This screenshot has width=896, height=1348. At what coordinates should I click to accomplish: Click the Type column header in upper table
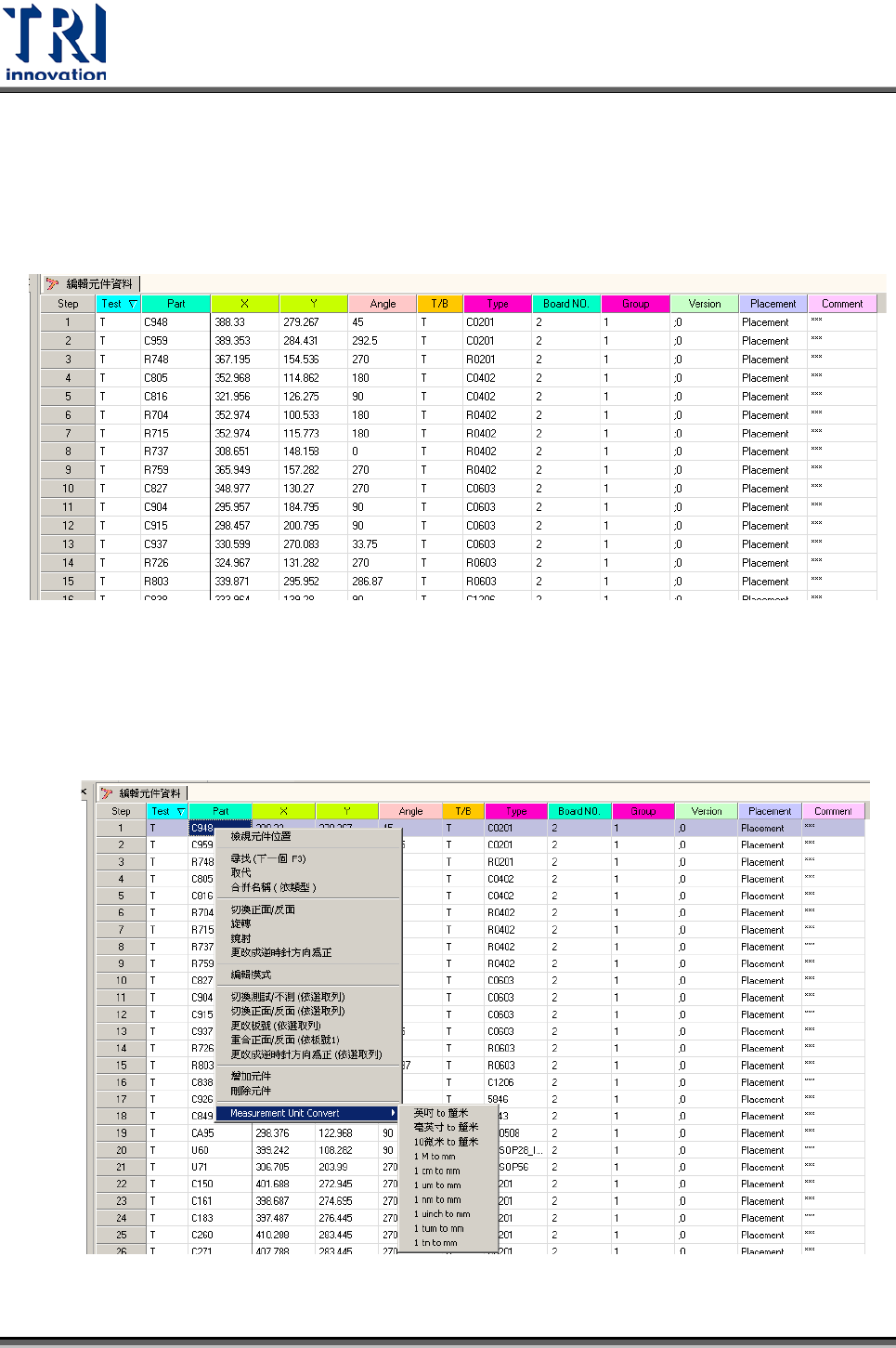click(x=498, y=304)
